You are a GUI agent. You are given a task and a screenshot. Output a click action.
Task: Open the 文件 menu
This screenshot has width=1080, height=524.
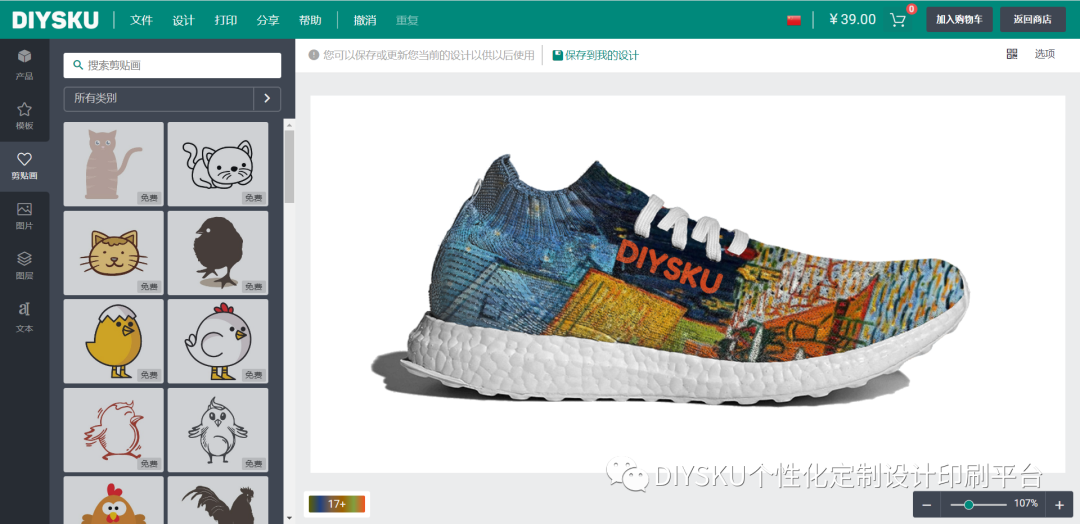141,20
